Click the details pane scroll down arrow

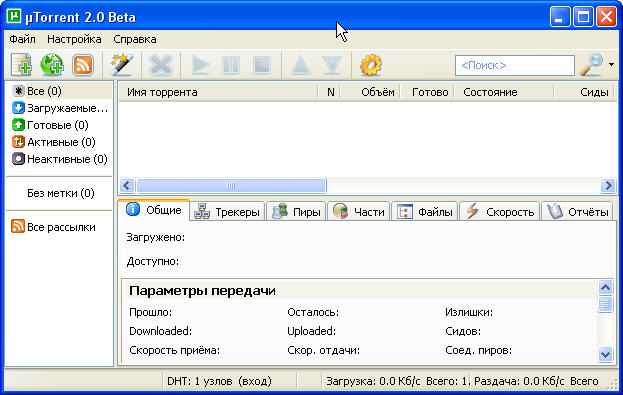click(x=606, y=354)
